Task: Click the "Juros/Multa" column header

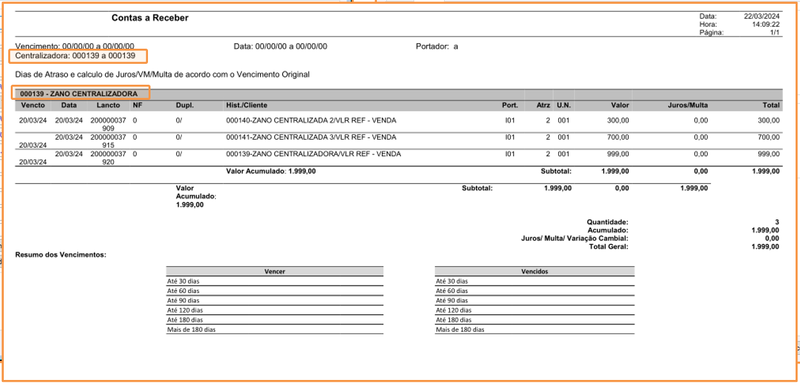Action: pos(688,106)
